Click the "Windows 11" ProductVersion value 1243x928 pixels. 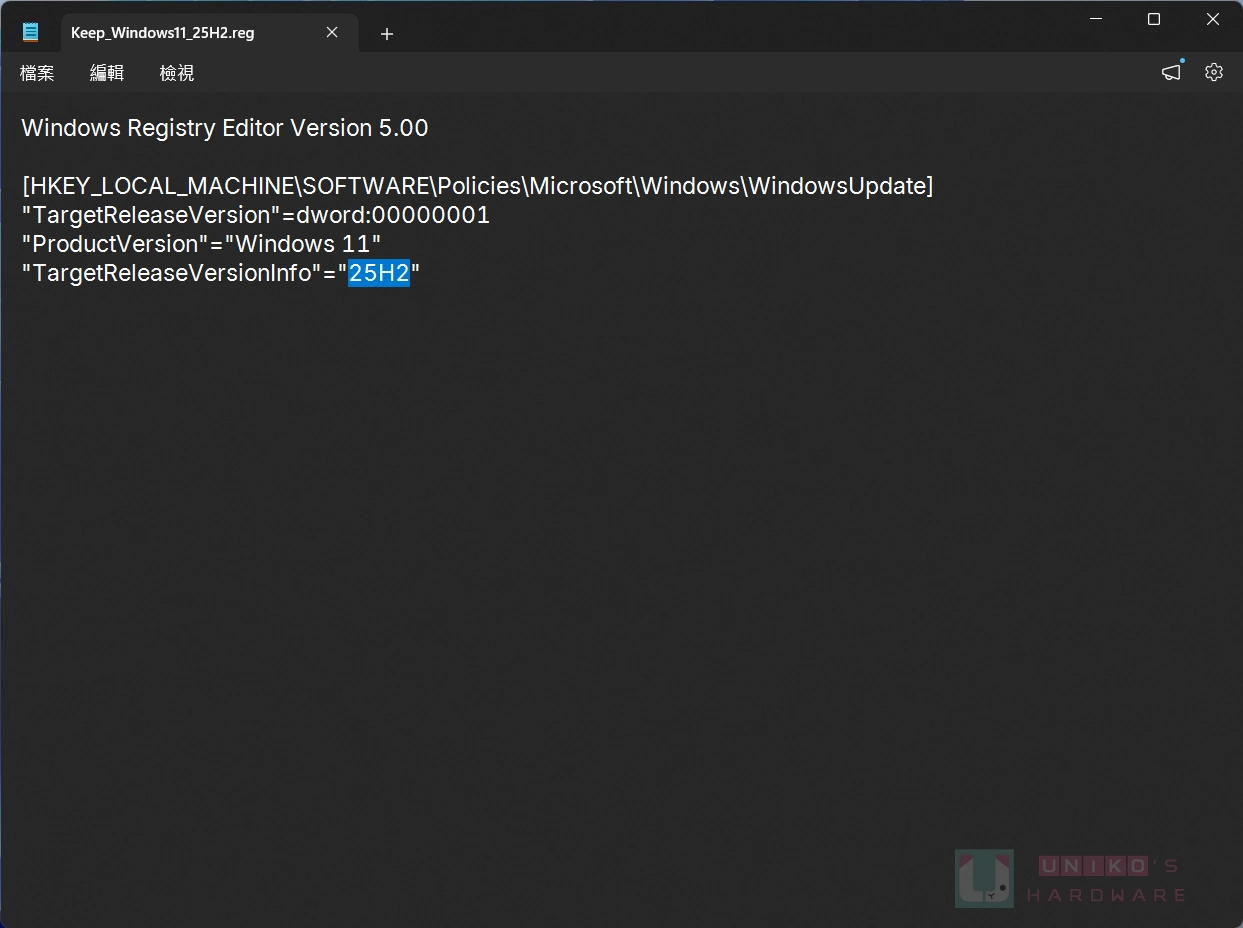(309, 244)
